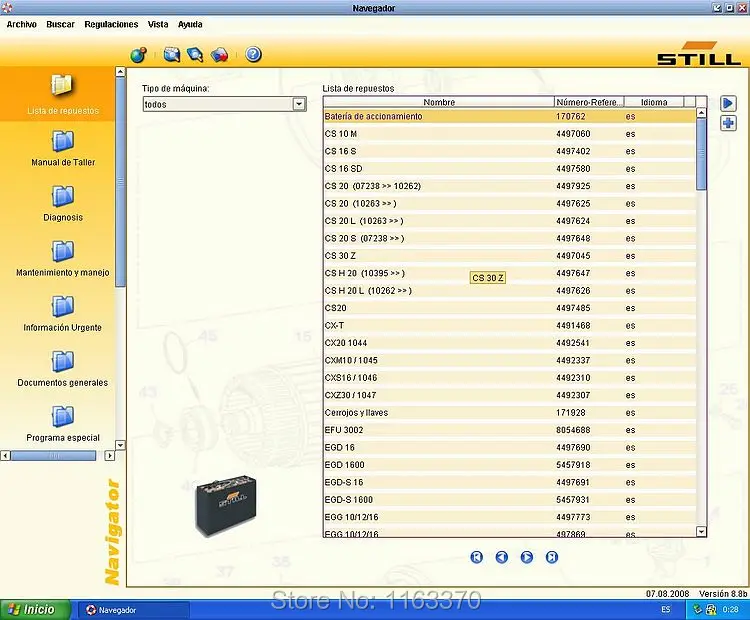Open Mantenimiento y manejo folder icon

[63, 251]
